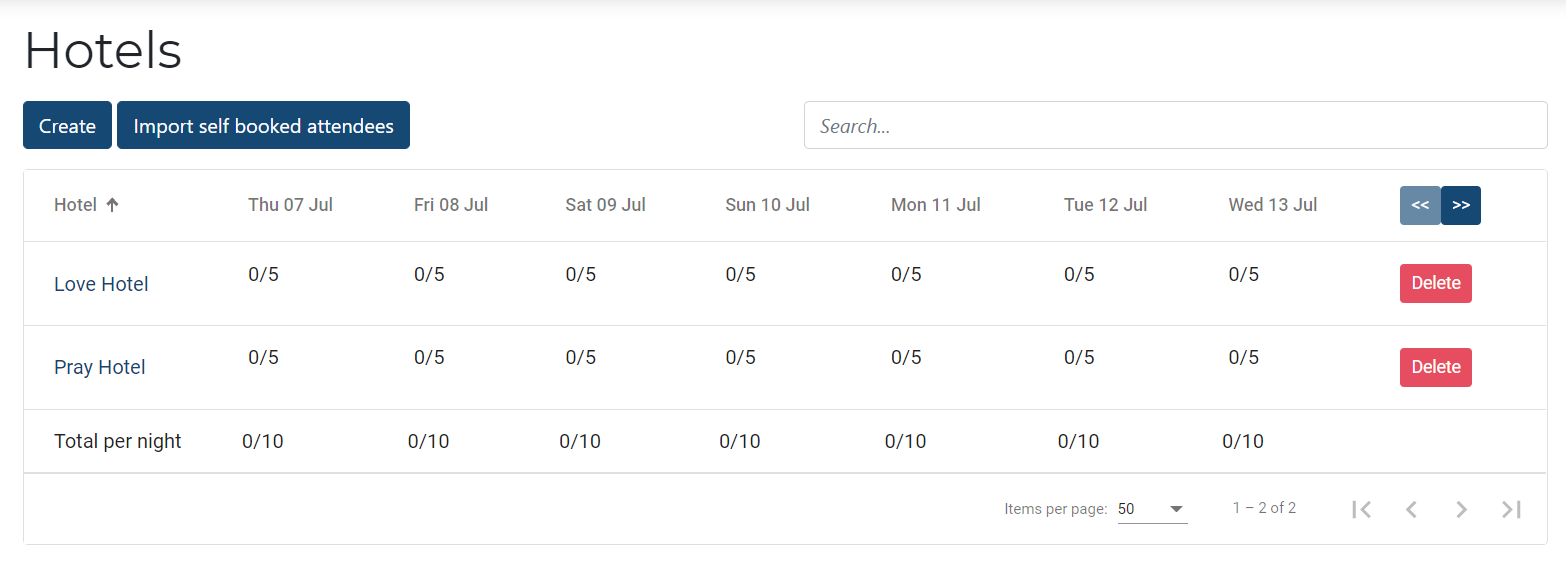Shift dates back with << button
The height and width of the screenshot is (583, 1566).
point(1420,205)
